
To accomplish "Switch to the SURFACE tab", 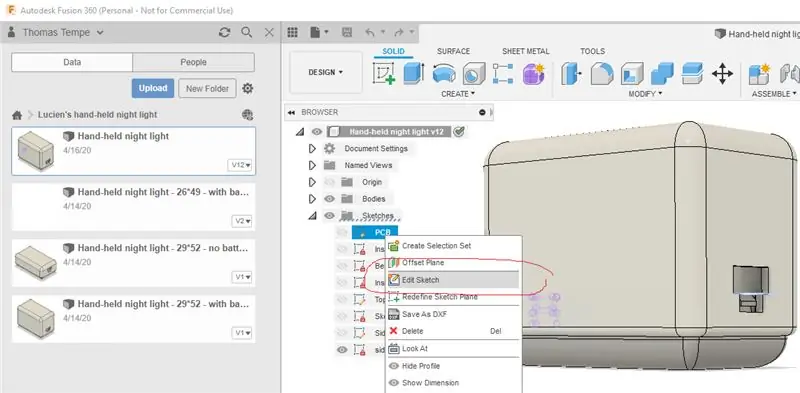I will click(454, 51).
